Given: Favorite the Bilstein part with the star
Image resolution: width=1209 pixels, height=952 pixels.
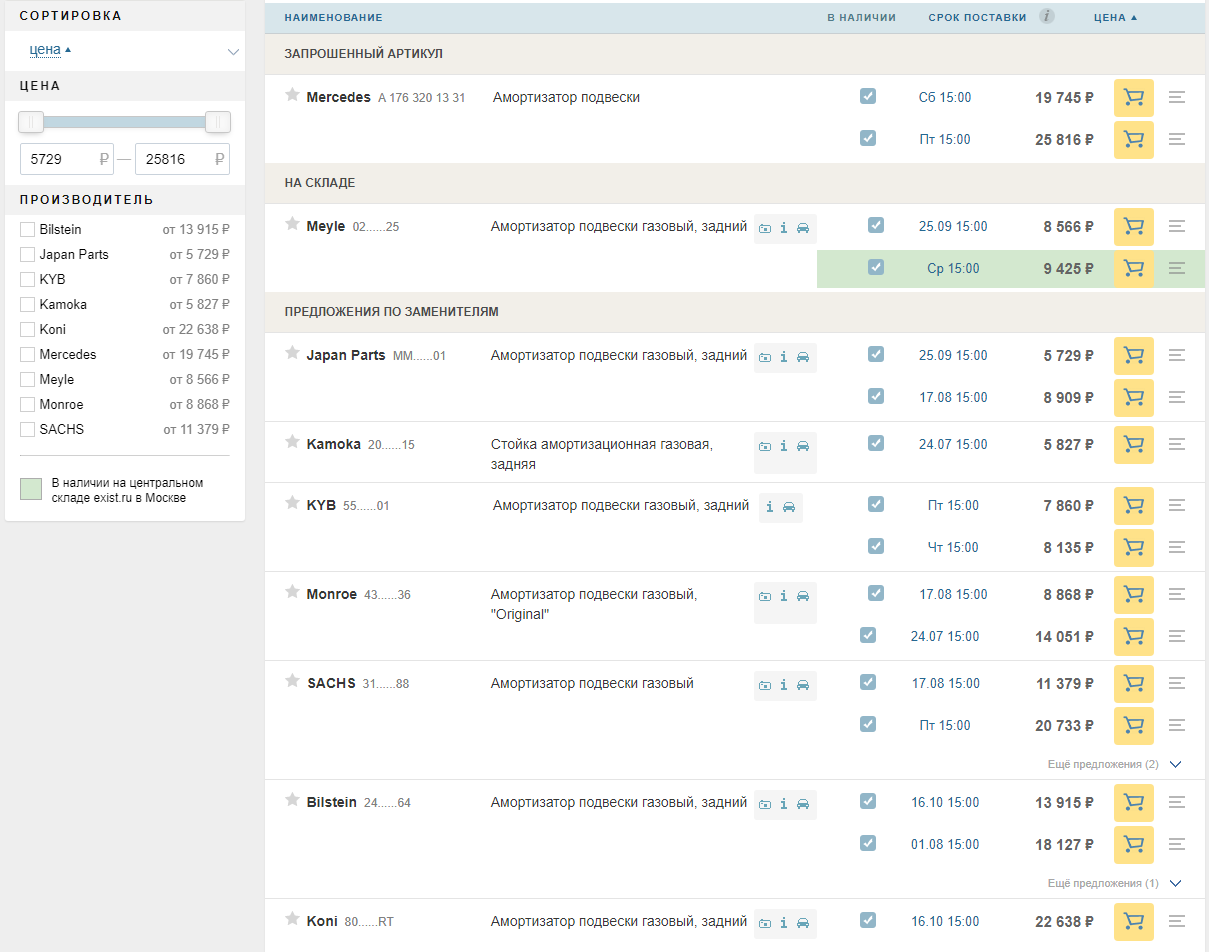Looking at the screenshot, I should (x=292, y=800).
